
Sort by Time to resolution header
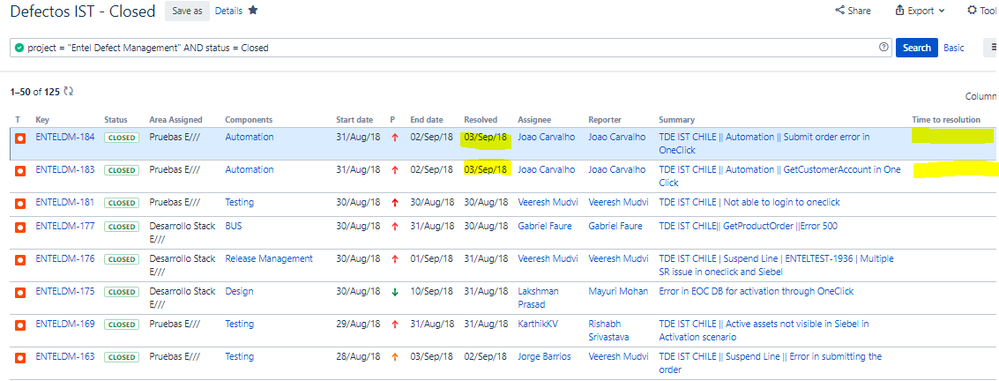(945, 120)
